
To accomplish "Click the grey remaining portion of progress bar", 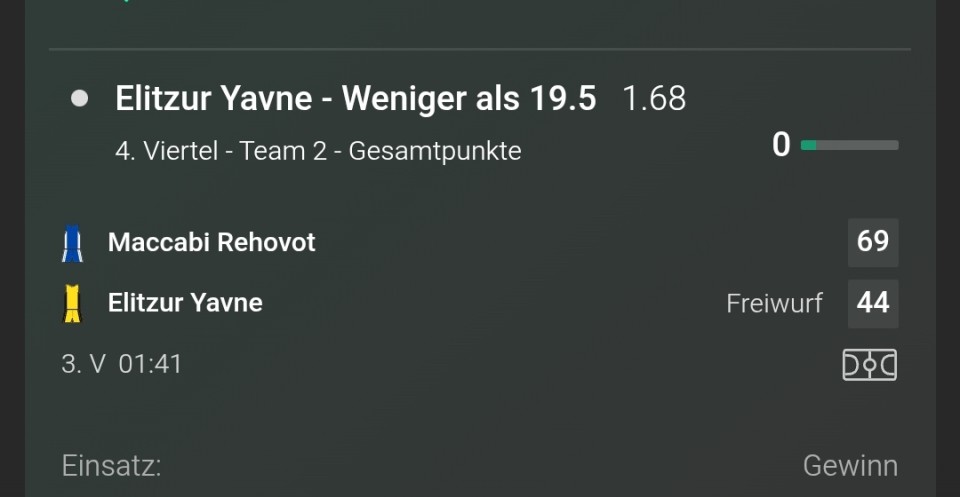I will pos(857,145).
